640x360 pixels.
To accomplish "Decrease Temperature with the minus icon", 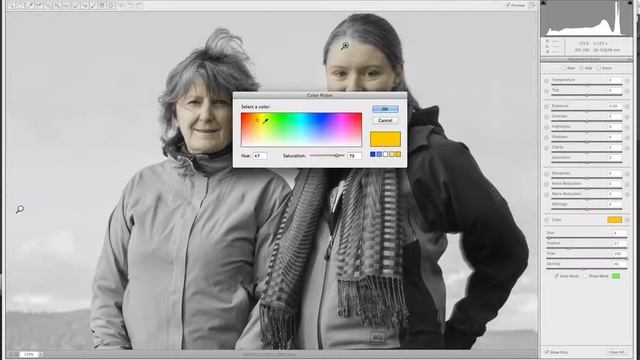I will [x=547, y=81].
